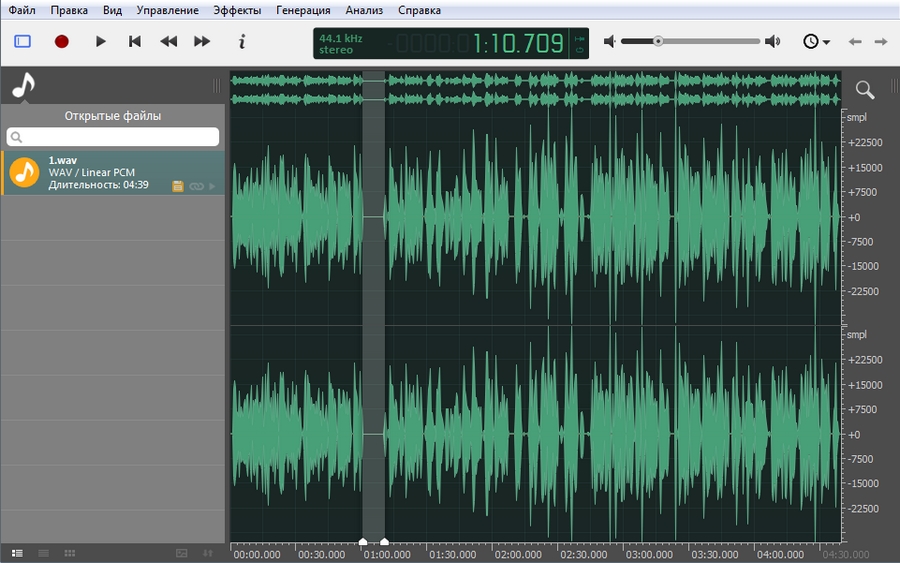The image size is (900, 563).
Task: Toggle the loop icon in time display
Action: (579, 50)
